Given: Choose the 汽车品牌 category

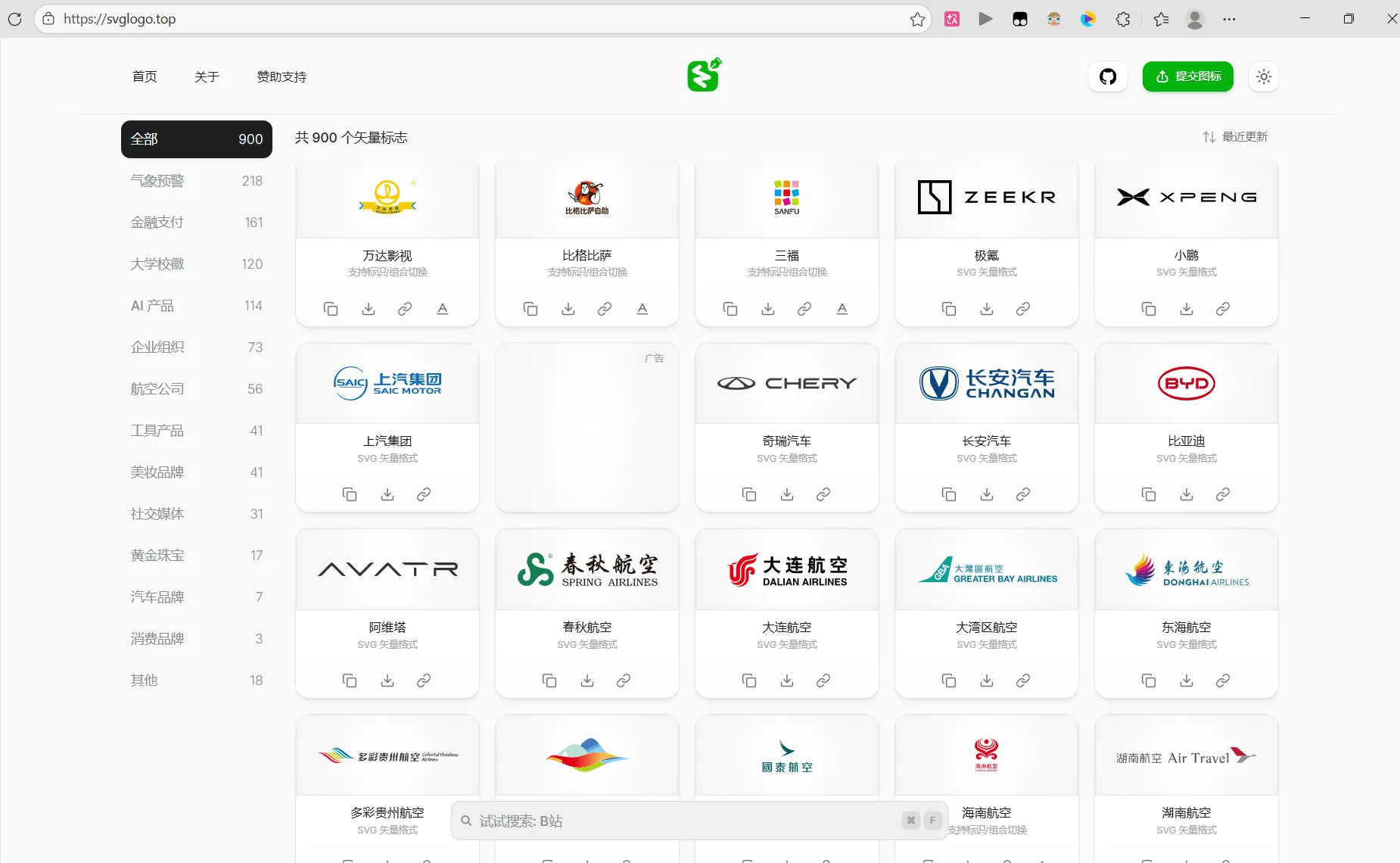Looking at the screenshot, I should [x=197, y=597].
